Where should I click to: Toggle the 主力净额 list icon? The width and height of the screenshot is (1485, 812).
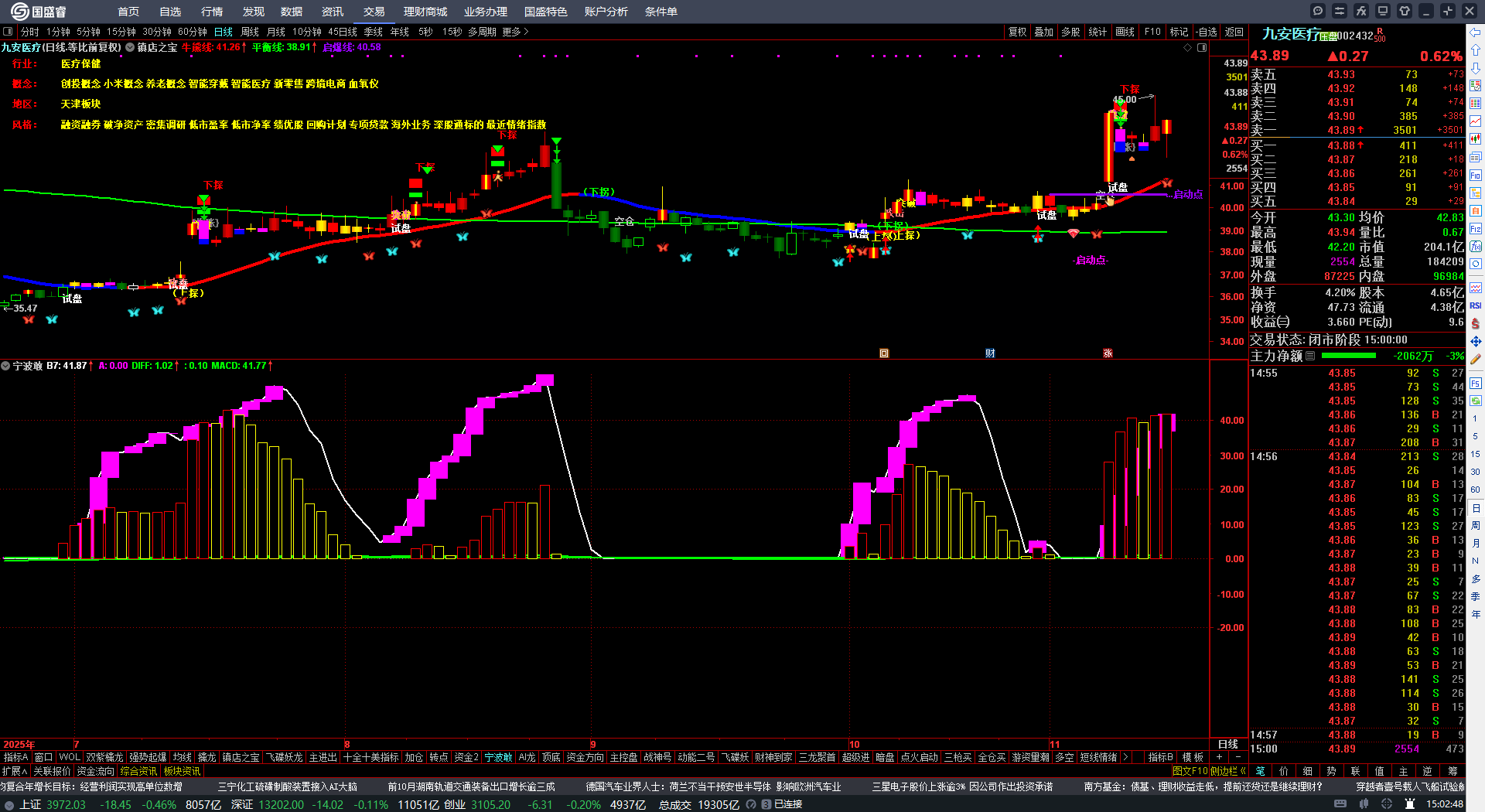pos(1310,356)
